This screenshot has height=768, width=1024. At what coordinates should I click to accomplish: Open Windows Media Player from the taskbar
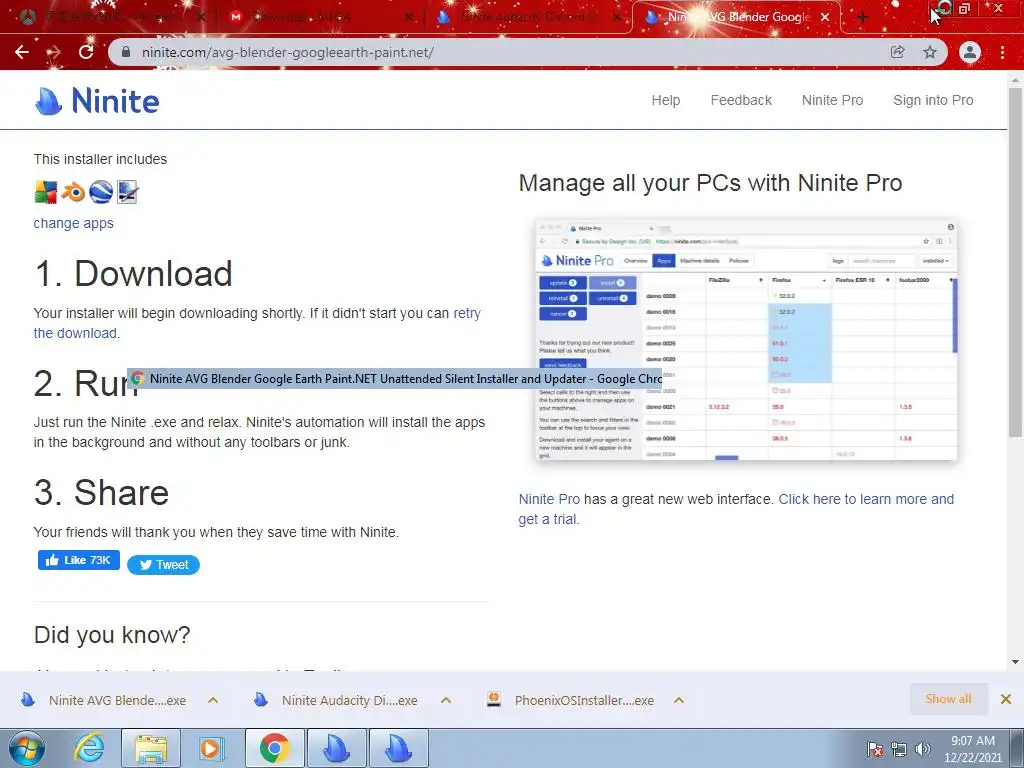(x=210, y=748)
